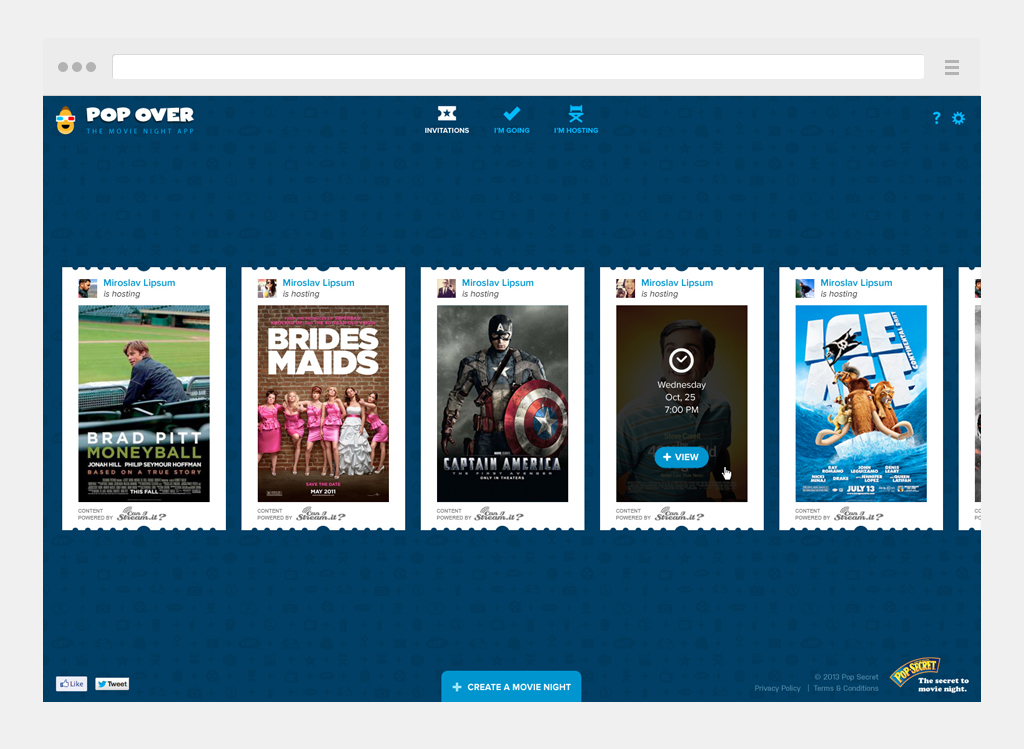Open the Privacy Policy link
The width and height of the screenshot is (1024, 749).
coord(777,688)
